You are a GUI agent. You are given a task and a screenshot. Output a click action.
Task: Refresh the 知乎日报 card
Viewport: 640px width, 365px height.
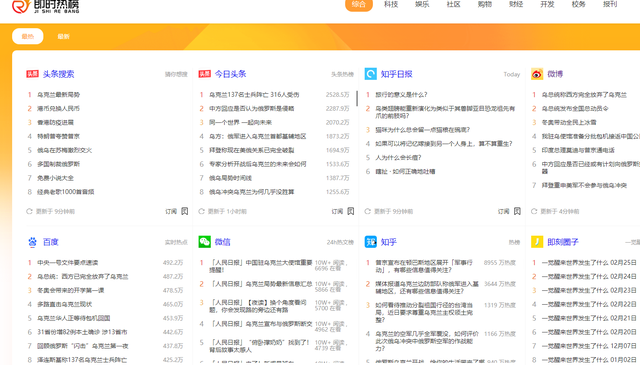tap(367, 211)
